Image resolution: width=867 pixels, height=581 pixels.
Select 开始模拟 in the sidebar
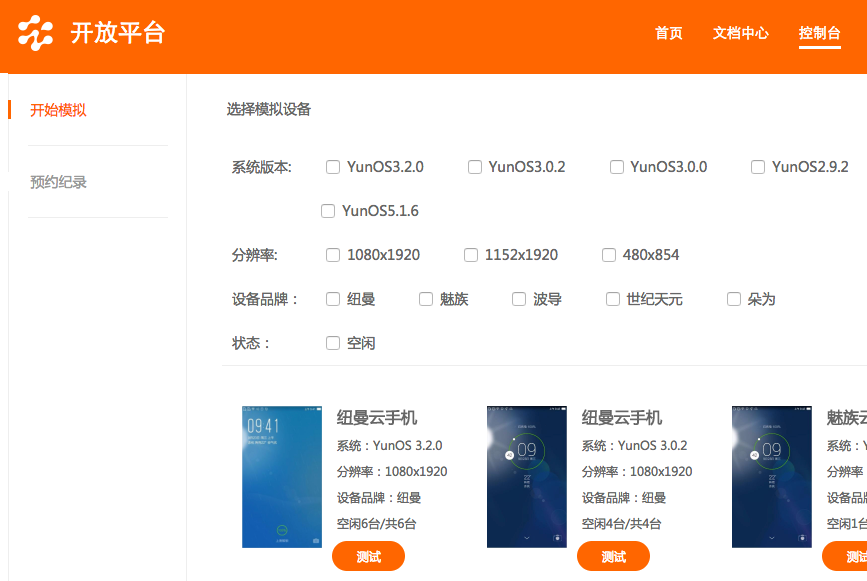coord(58,110)
